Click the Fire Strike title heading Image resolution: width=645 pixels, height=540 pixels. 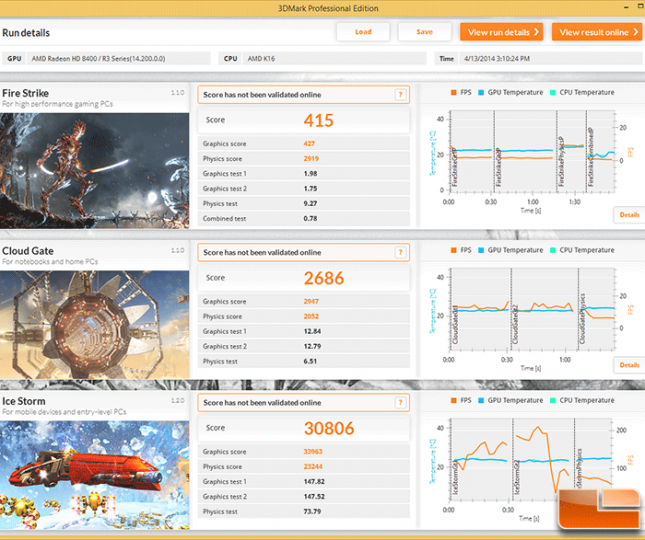tap(26, 93)
